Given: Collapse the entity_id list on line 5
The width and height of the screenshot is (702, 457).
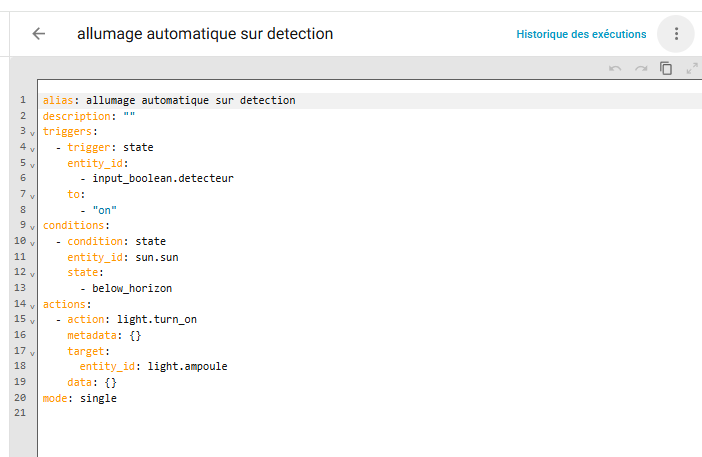Looking at the screenshot, I should [32, 164].
